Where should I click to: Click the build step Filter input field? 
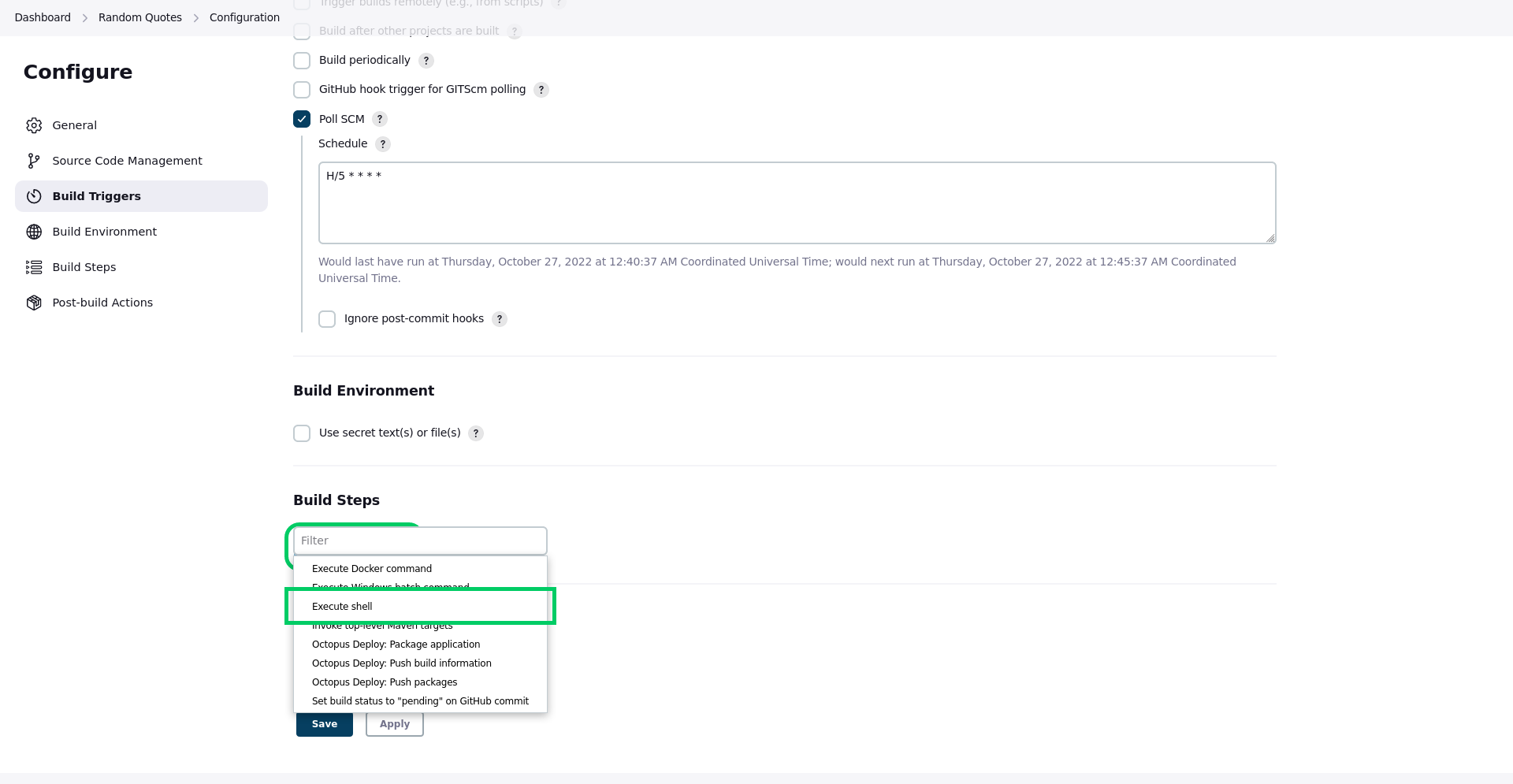pyautogui.click(x=420, y=541)
